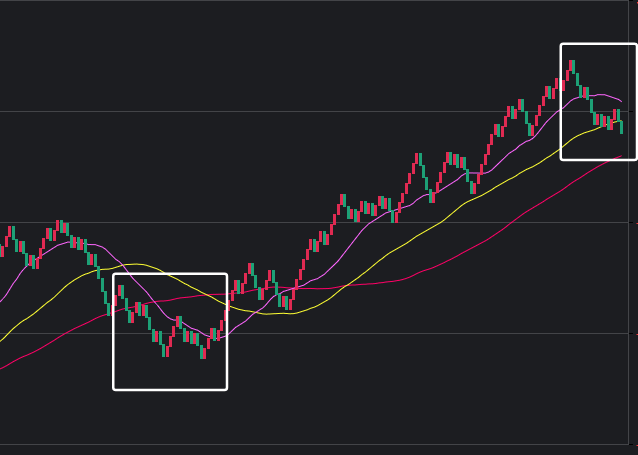Click the leftmost candle on the chart
The width and height of the screenshot is (638, 455).
2,248
